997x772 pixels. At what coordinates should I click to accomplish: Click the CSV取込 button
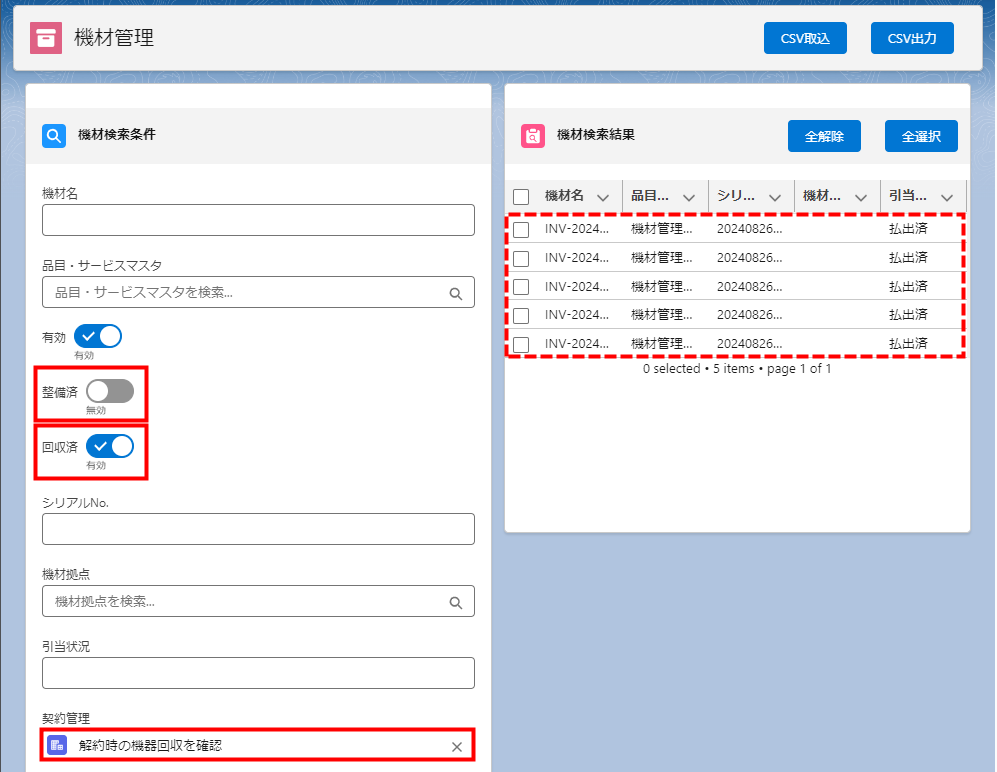805,38
